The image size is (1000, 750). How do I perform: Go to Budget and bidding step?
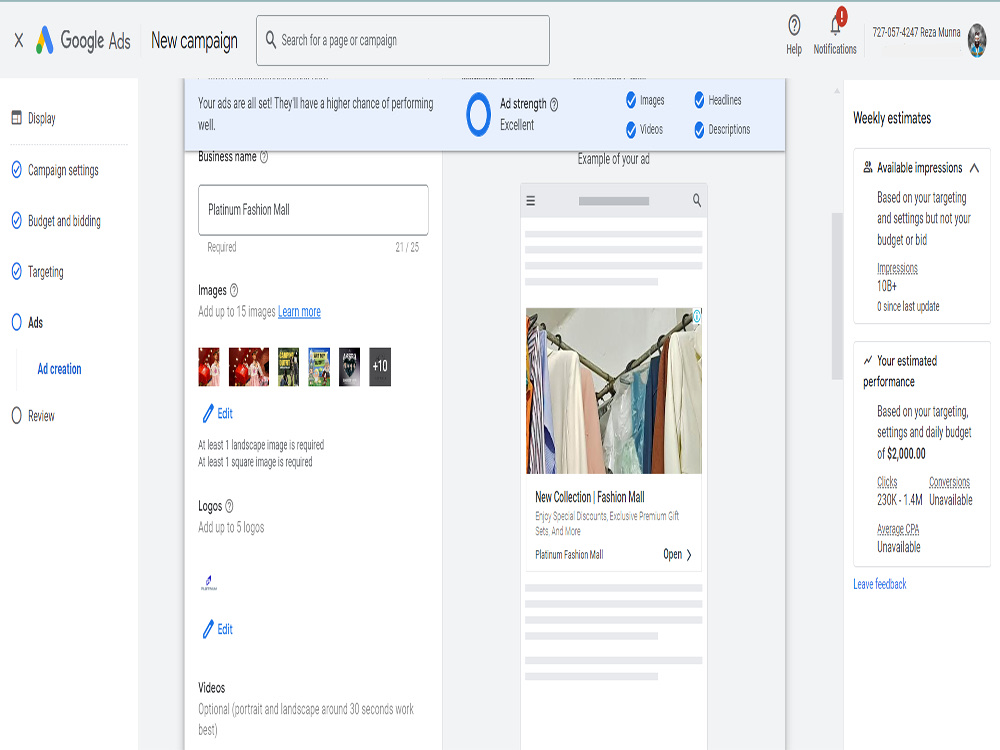pos(64,221)
